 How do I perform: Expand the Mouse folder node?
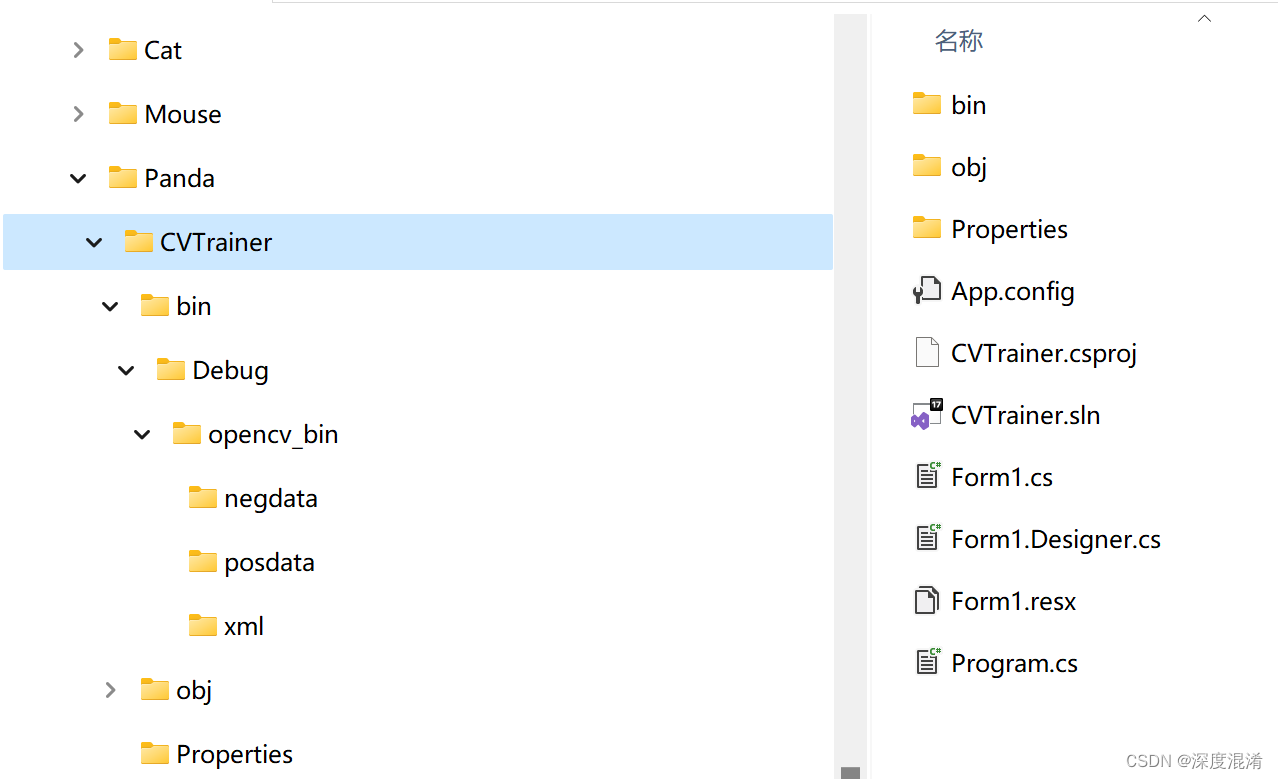tap(79, 114)
